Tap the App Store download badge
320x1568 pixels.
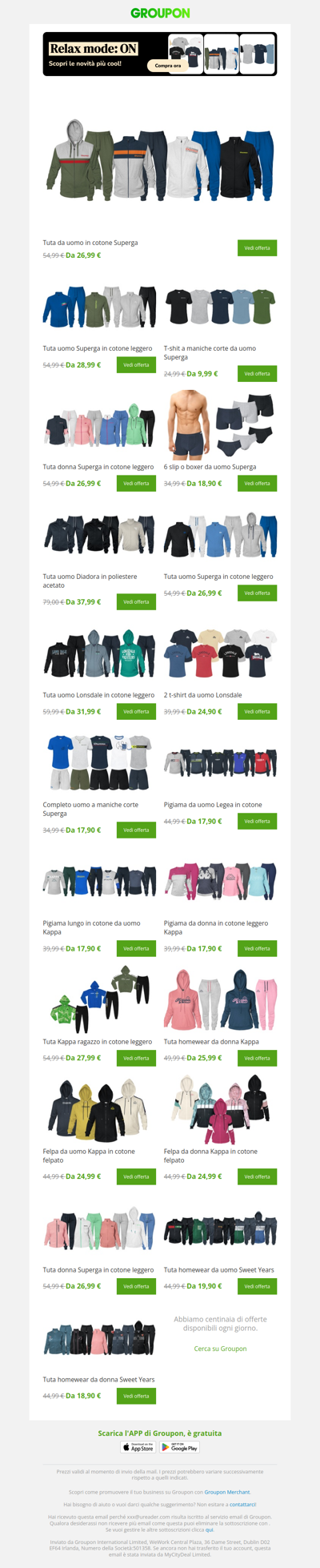point(138,1447)
